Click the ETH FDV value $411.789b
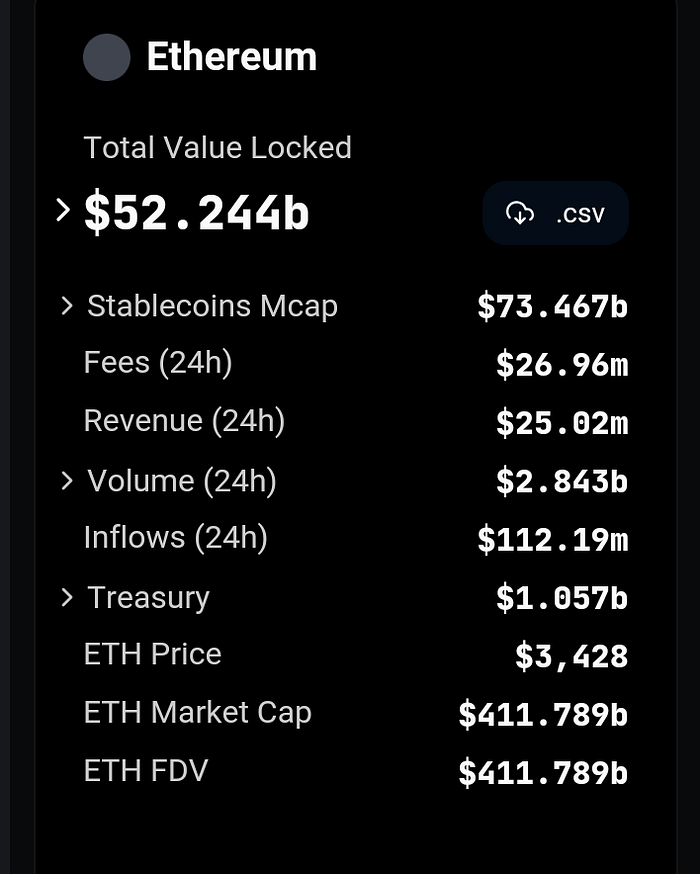The image size is (700, 874). (x=543, y=772)
